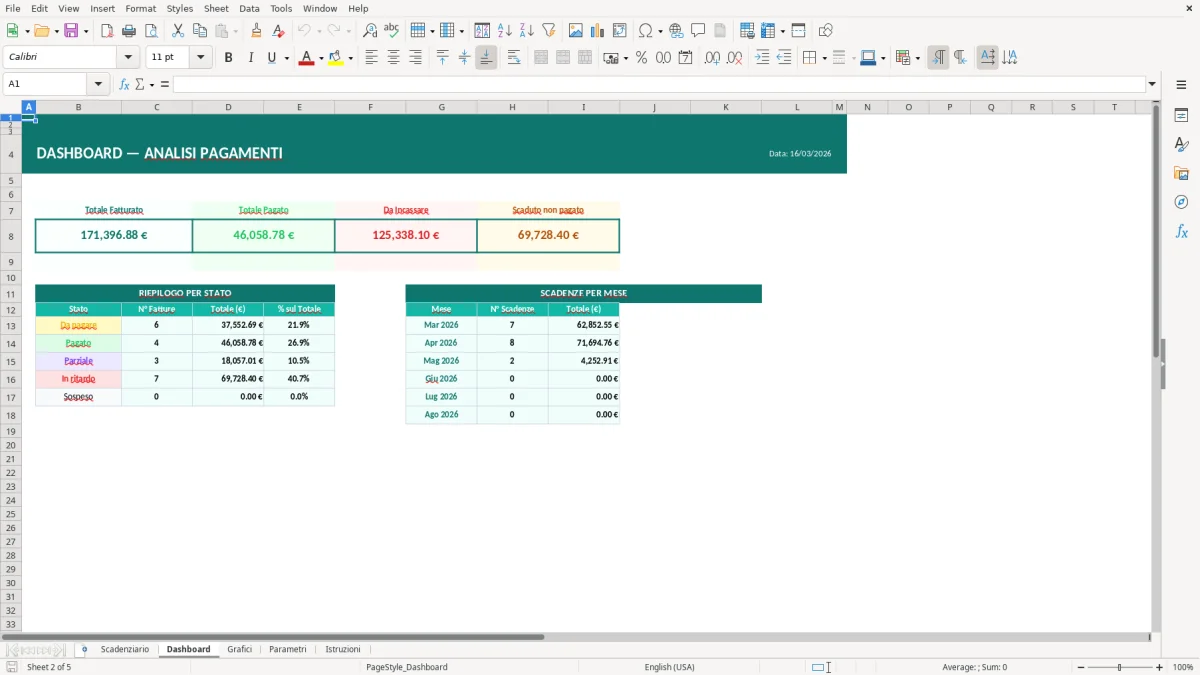Click the formula input line
The width and height of the screenshot is (1200, 675).
pos(658,84)
